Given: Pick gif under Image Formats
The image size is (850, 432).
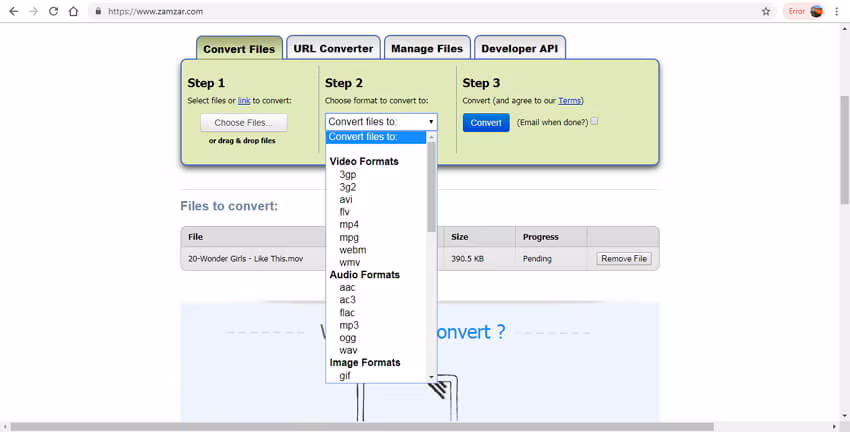Looking at the screenshot, I should (x=345, y=375).
